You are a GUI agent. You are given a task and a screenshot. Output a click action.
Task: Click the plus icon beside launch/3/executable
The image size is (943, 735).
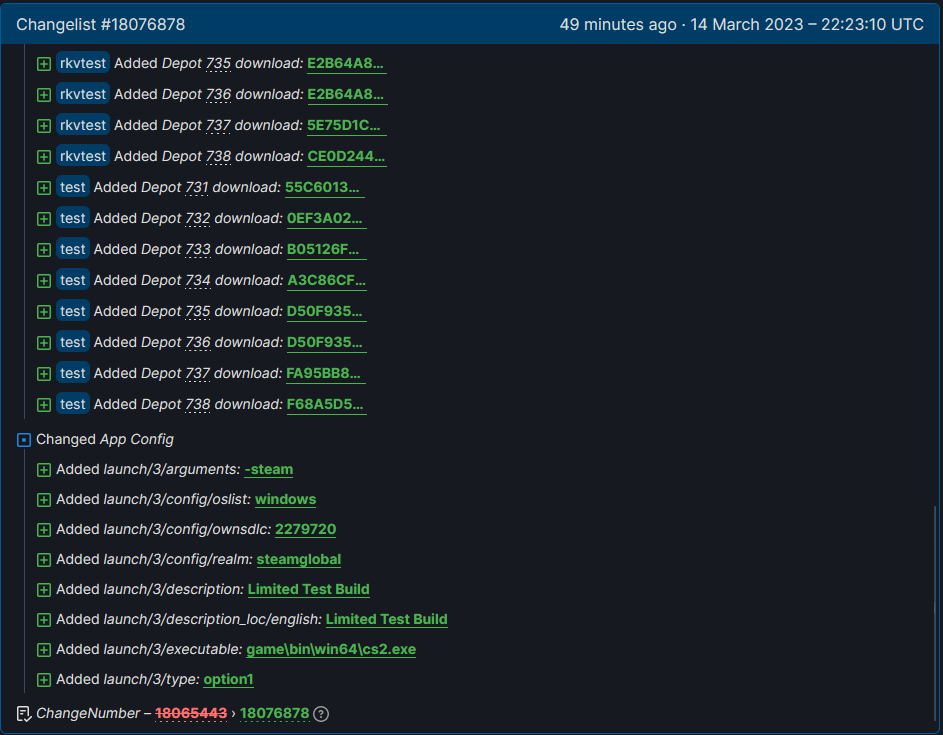44,650
